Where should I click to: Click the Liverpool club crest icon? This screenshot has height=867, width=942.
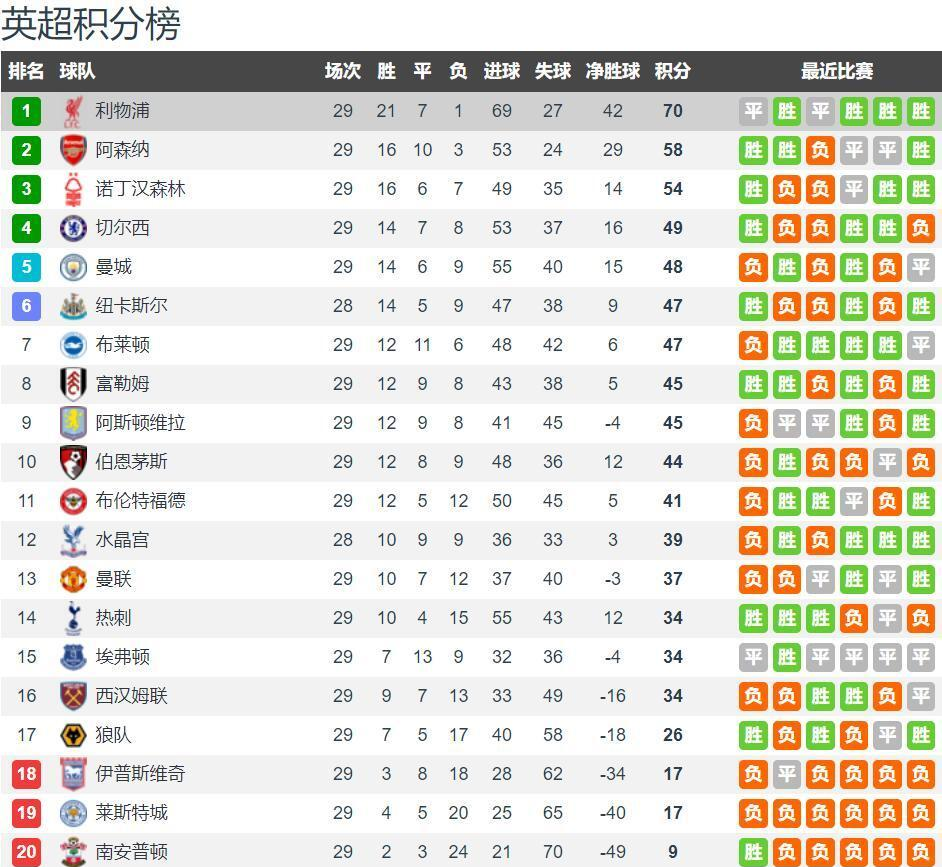[x=73, y=112]
